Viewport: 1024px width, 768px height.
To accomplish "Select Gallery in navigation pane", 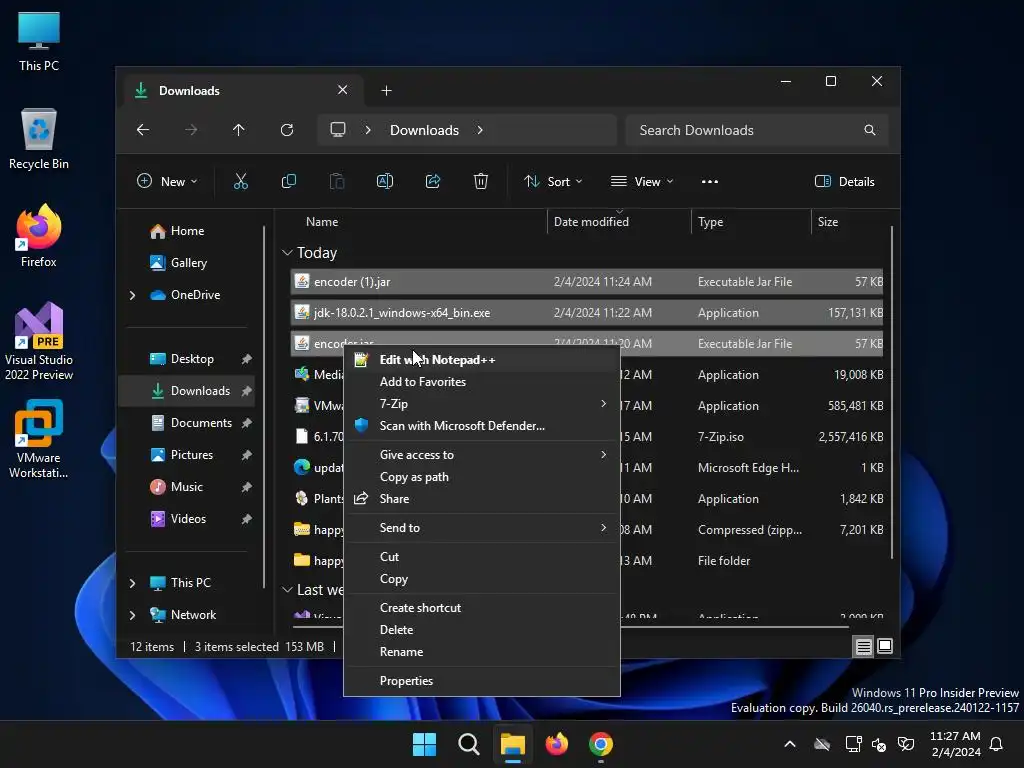I will point(189,263).
